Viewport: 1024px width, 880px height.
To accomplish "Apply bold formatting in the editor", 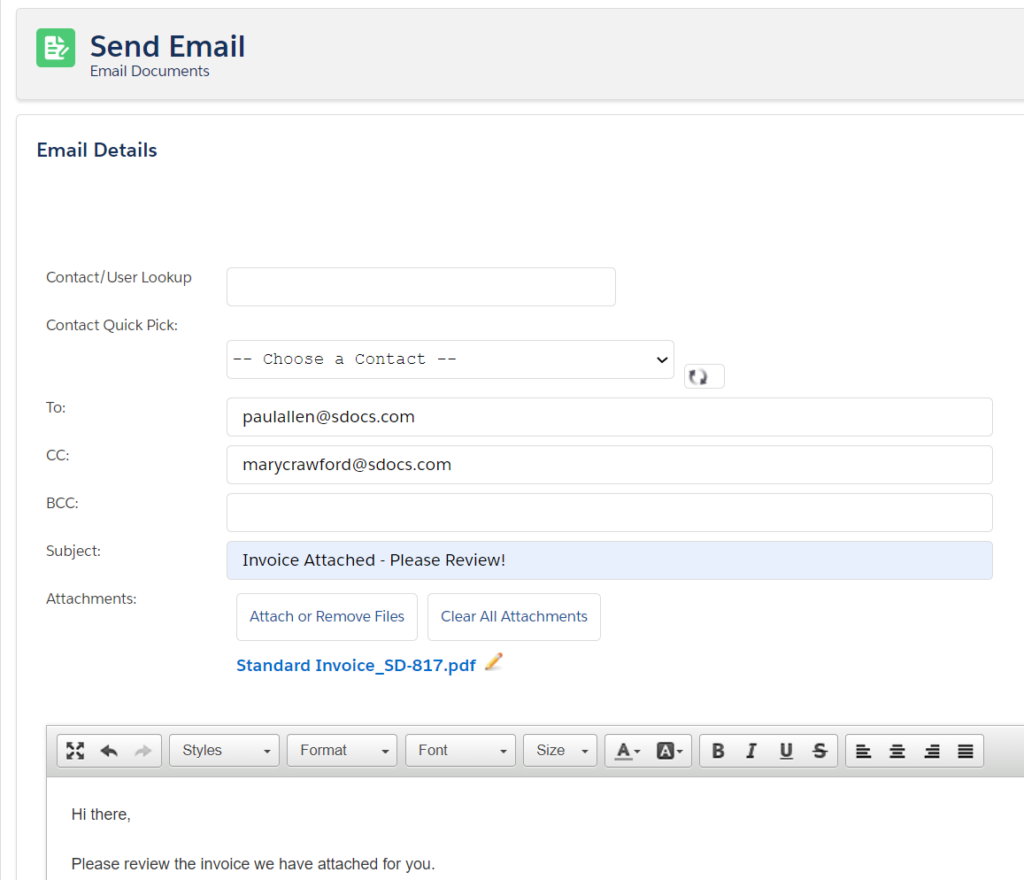I will point(717,750).
